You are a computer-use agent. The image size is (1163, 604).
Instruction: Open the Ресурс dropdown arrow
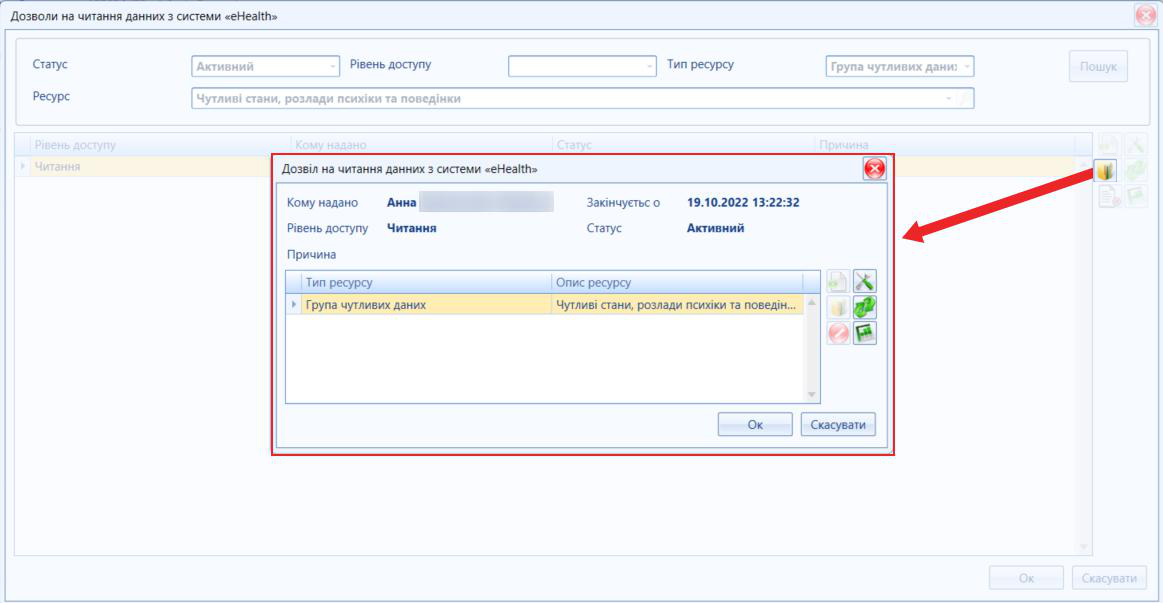949,99
